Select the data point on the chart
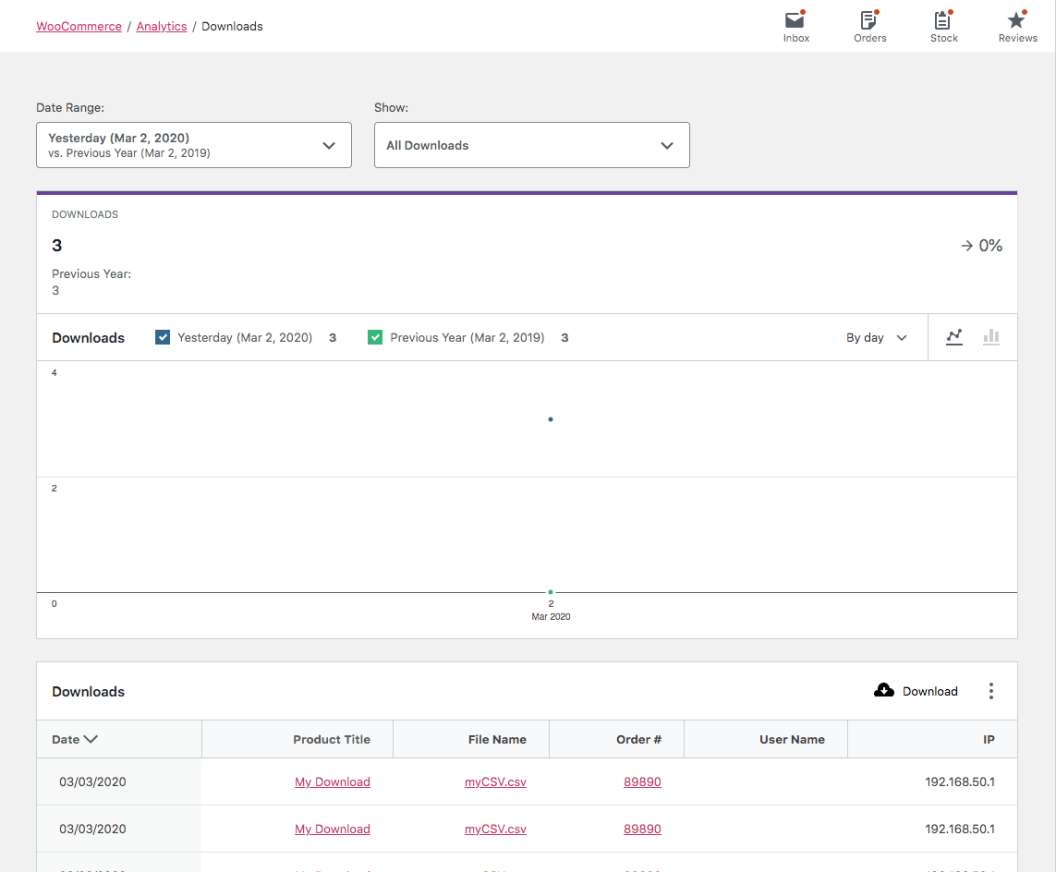 [x=550, y=419]
